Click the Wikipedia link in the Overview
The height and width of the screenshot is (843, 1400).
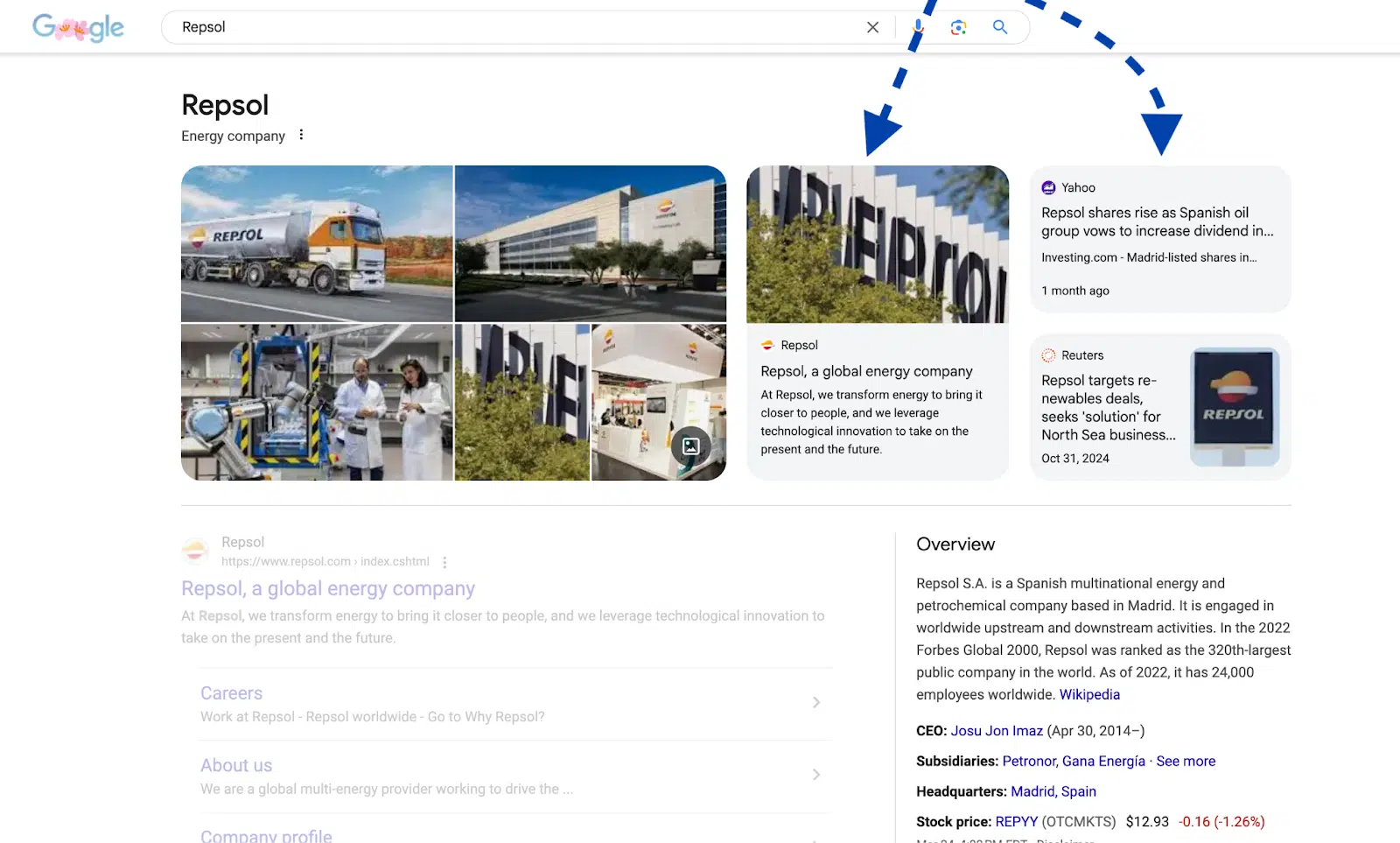tap(1089, 694)
